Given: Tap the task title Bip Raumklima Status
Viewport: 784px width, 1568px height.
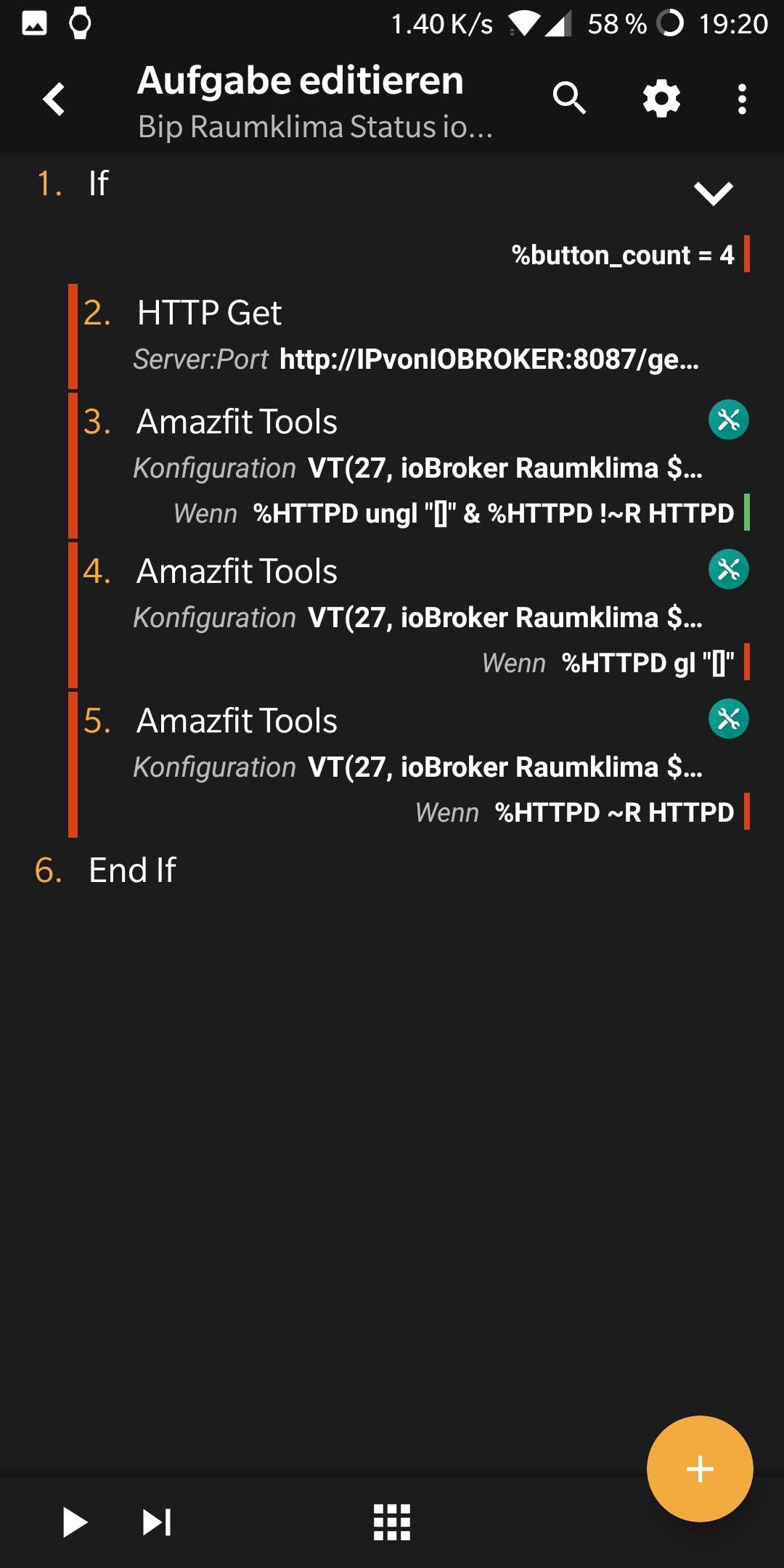Looking at the screenshot, I should (x=315, y=127).
